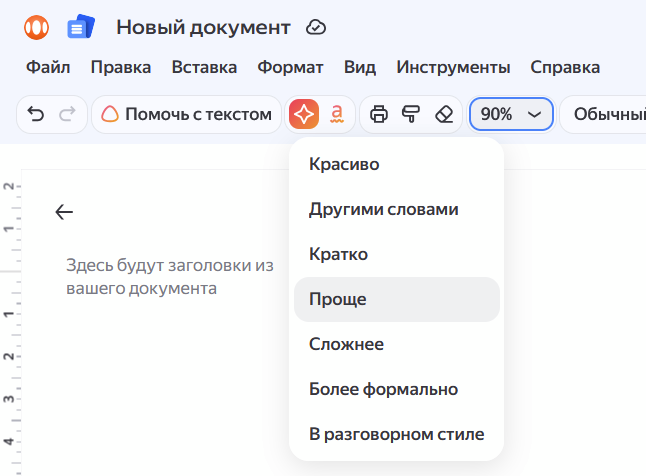The height and width of the screenshot is (476, 646).
Task: Select the highlighted Проще option
Action: tap(397, 299)
